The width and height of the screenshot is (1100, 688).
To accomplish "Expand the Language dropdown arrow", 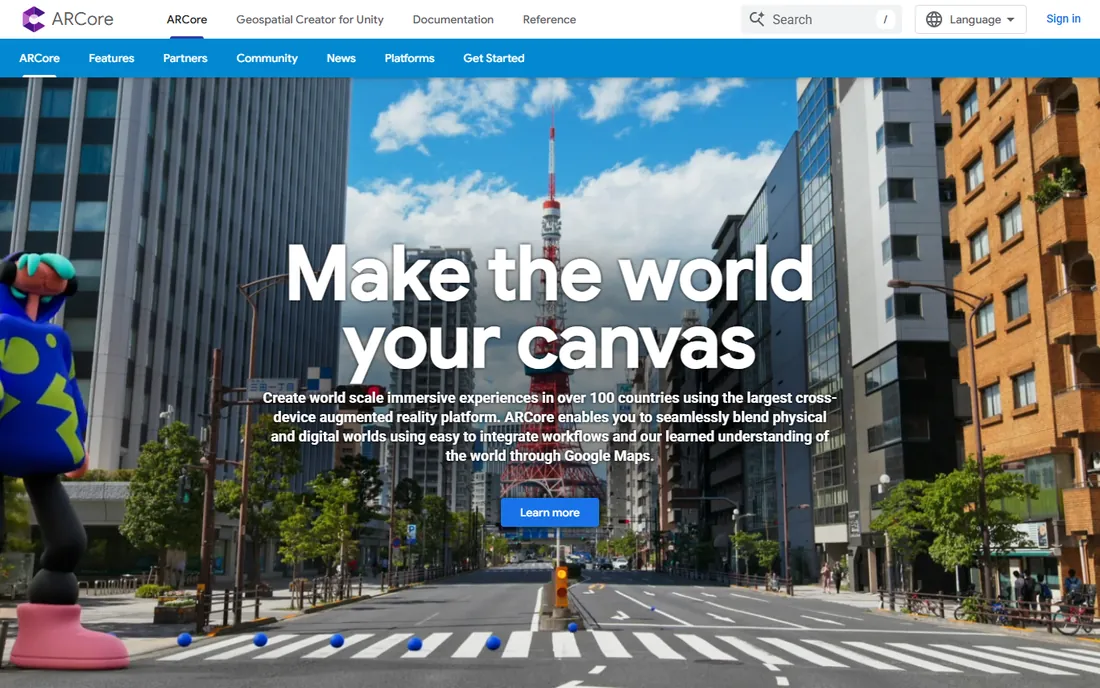I will (1010, 20).
